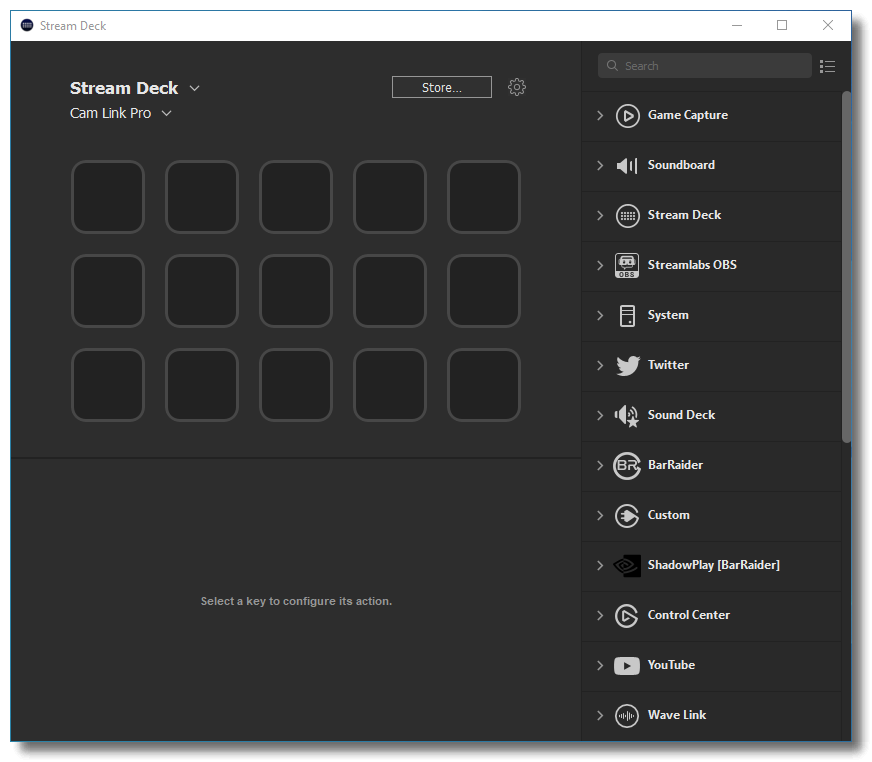This screenshot has height=762, width=872.
Task: Click the actions list vertical scrollbar
Action: point(846,267)
